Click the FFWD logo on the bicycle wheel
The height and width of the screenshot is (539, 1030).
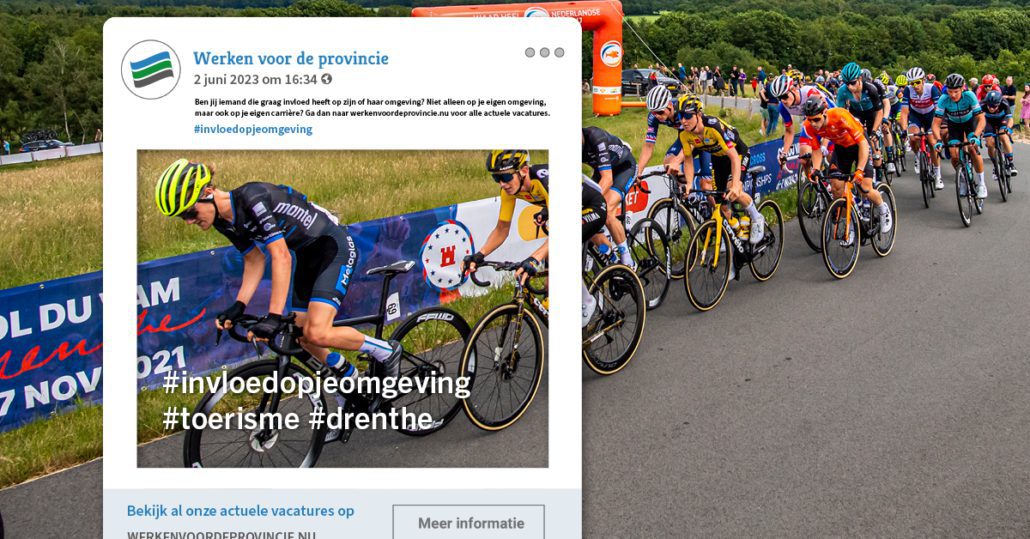point(435,317)
